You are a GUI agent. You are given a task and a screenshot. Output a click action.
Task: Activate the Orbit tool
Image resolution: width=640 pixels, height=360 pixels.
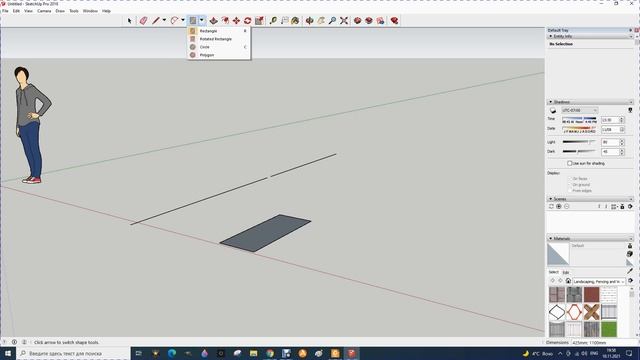(310, 20)
